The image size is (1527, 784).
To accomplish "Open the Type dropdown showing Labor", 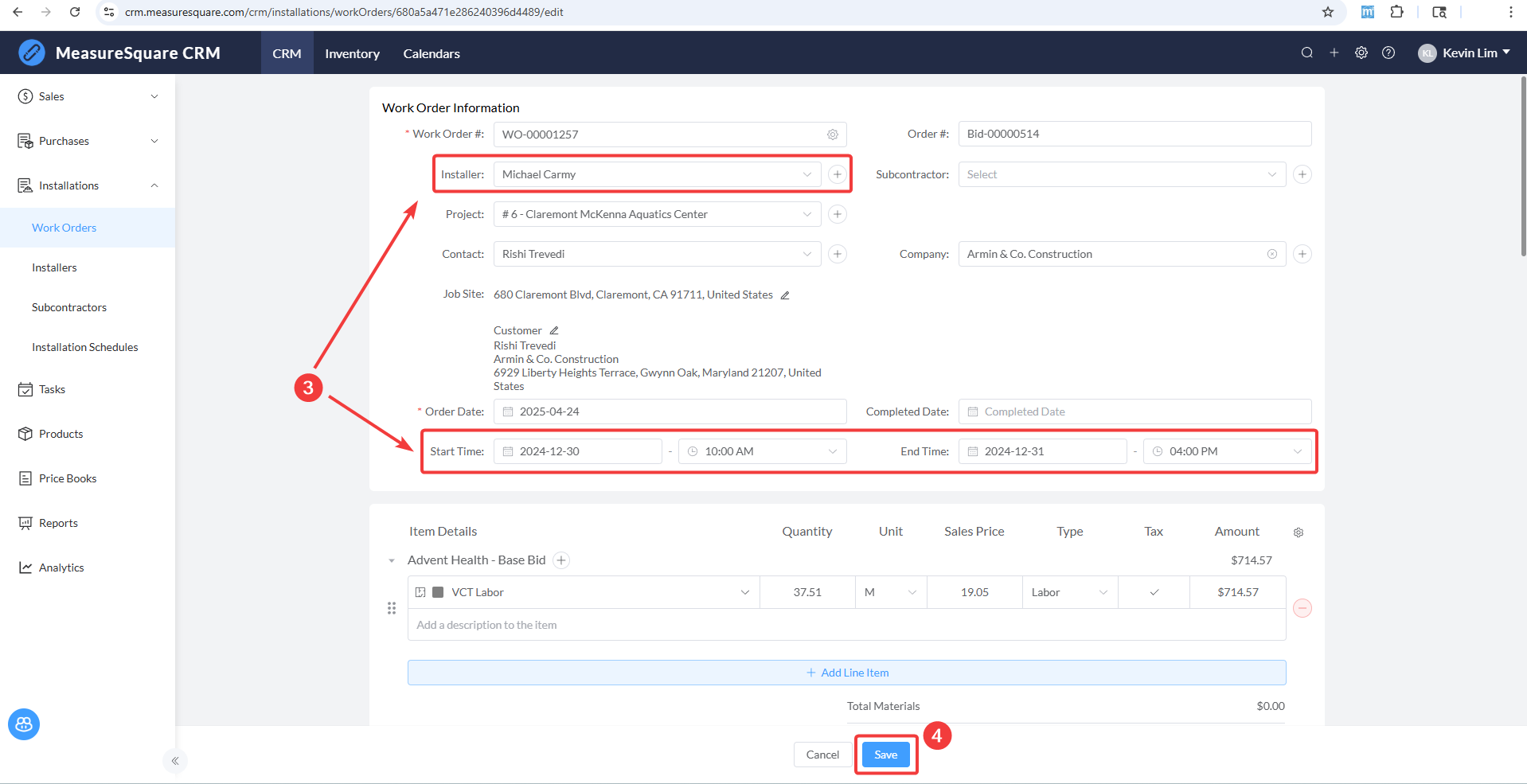I will tap(1071, 592).
